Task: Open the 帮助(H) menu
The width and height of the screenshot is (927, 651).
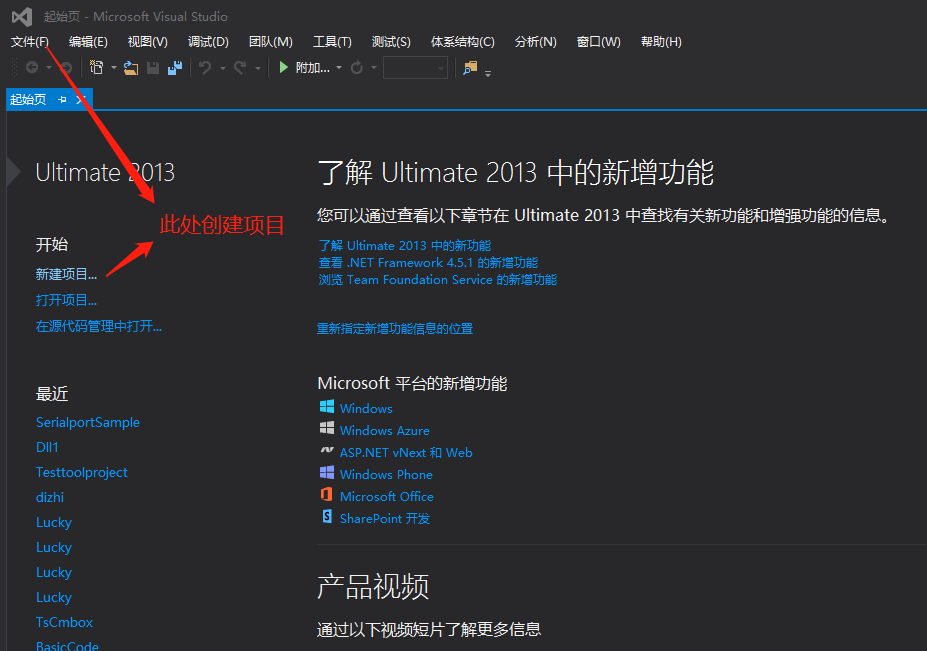Action: pyautogui.click(x=662, y=42)
